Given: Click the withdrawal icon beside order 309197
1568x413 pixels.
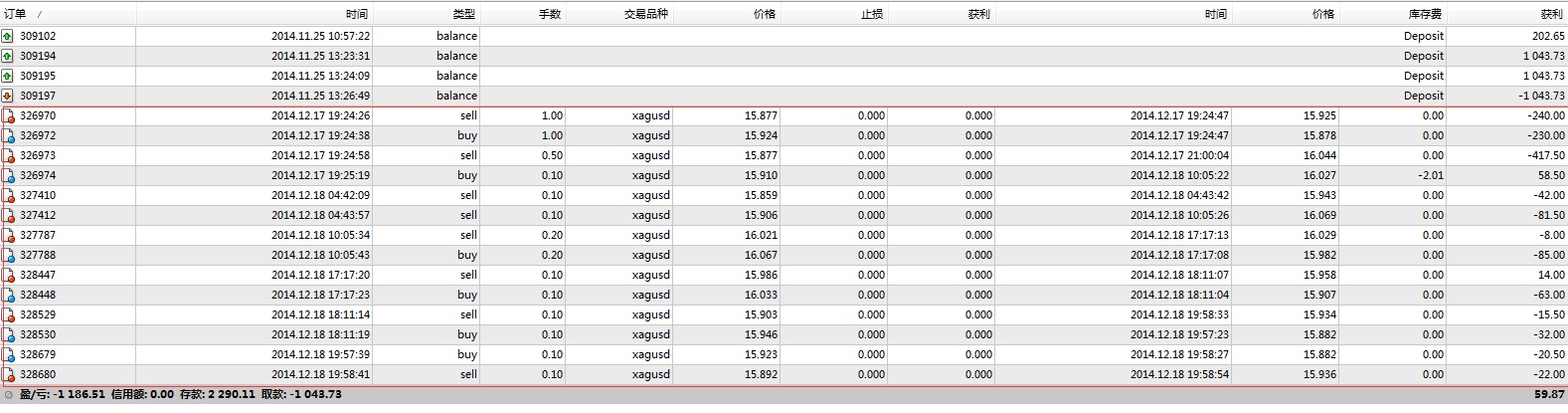Looking at the screenshot, I should (x=8, y=96).
